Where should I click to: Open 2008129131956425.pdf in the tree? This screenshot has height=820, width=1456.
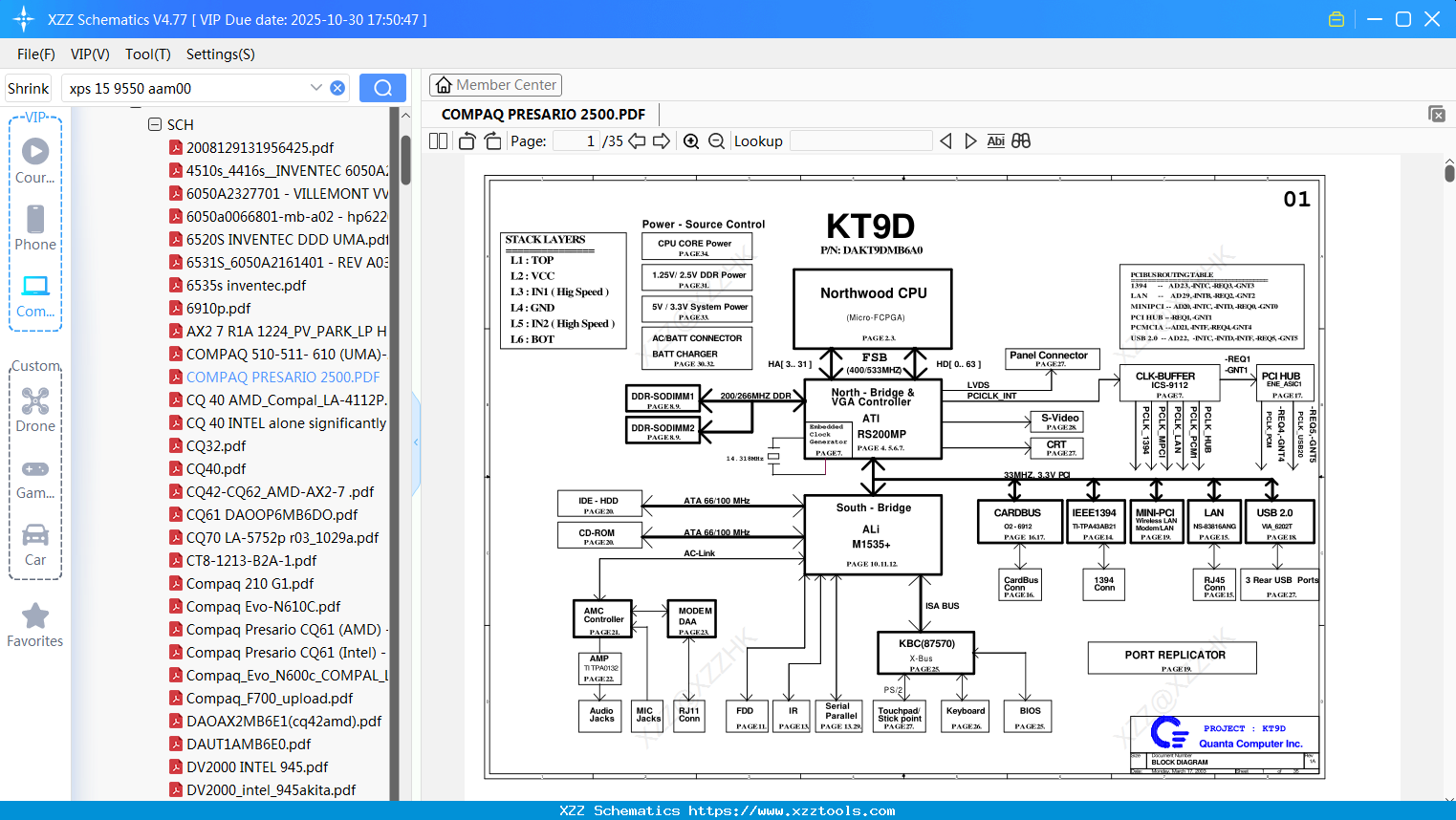click(260, 147)
